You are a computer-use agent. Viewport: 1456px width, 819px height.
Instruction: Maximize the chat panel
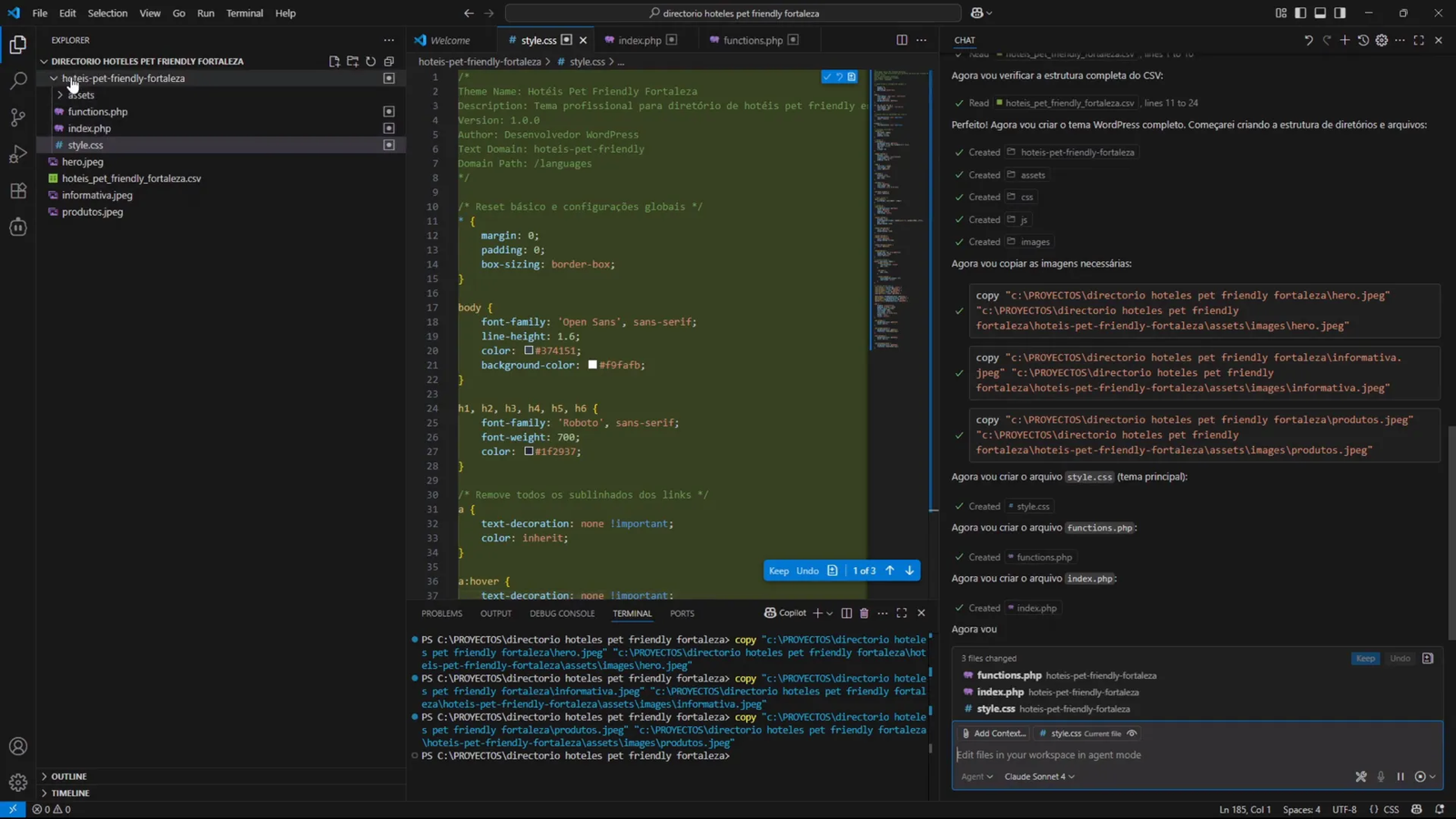tap(1419, 40)
